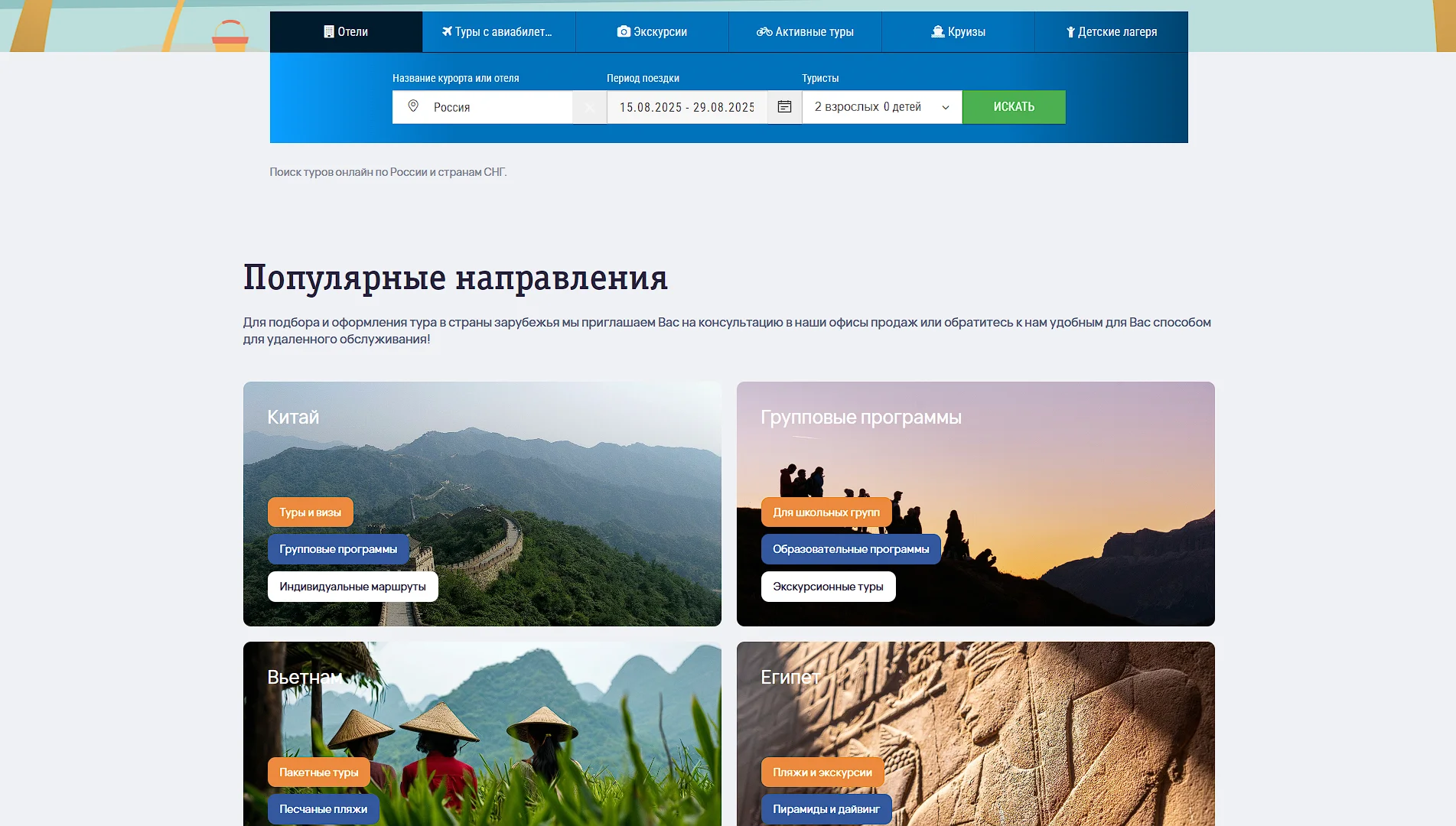Click the Туристы label
The image size is (1456, 826).
820,78
